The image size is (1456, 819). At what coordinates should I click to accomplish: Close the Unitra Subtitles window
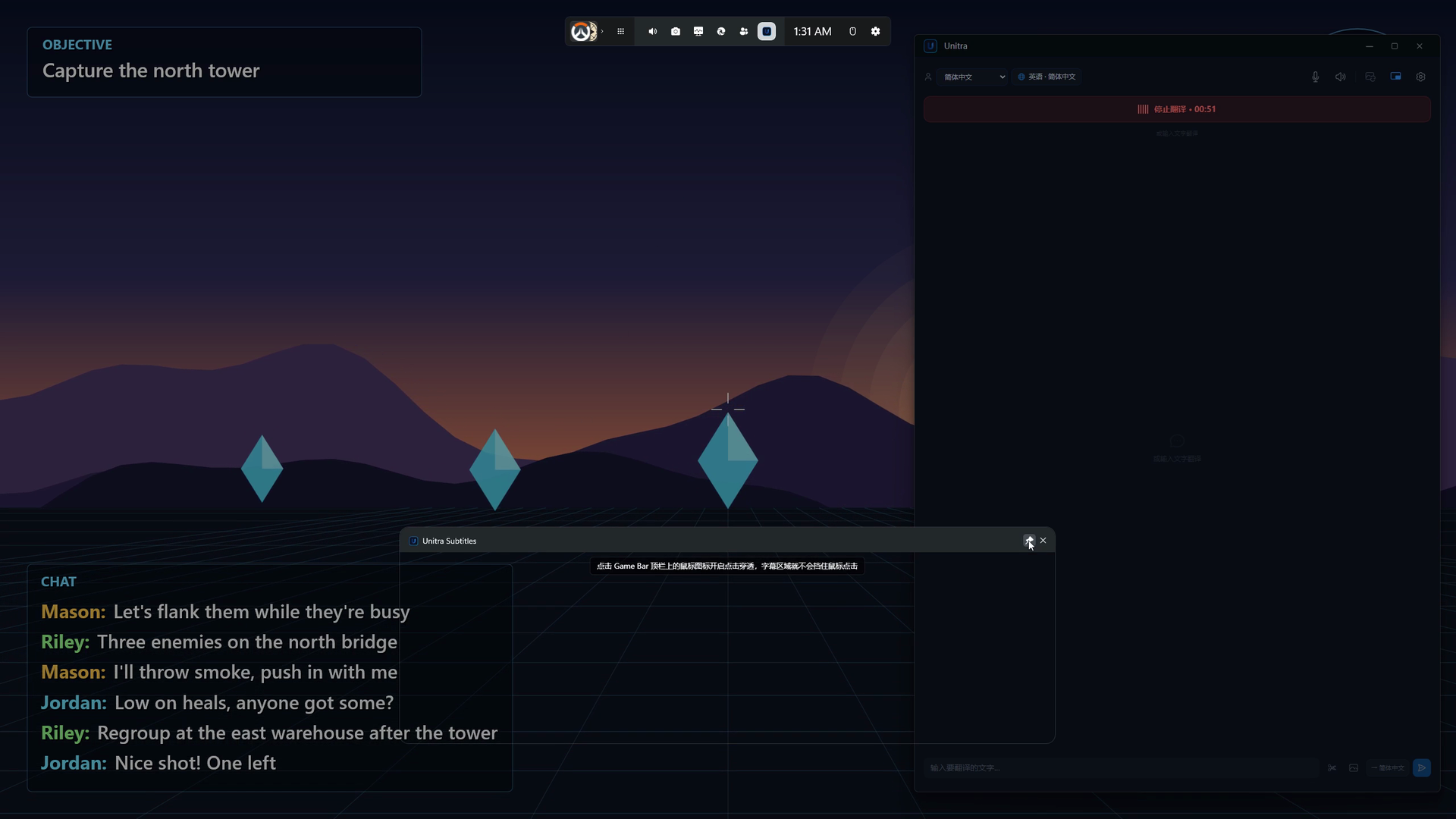(1043, 541)
